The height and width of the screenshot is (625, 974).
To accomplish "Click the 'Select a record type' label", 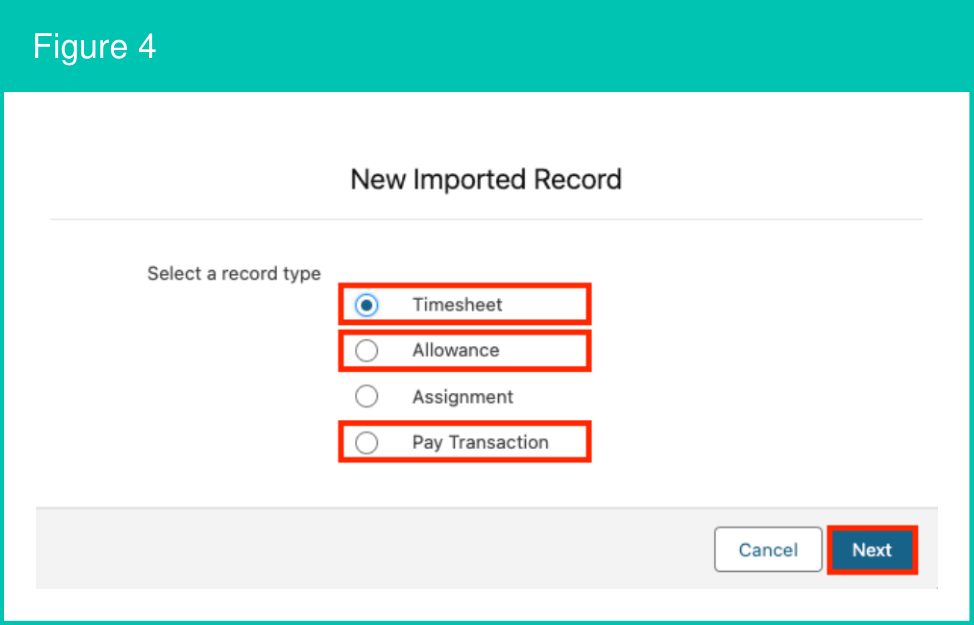I will (x=234, y=274).
